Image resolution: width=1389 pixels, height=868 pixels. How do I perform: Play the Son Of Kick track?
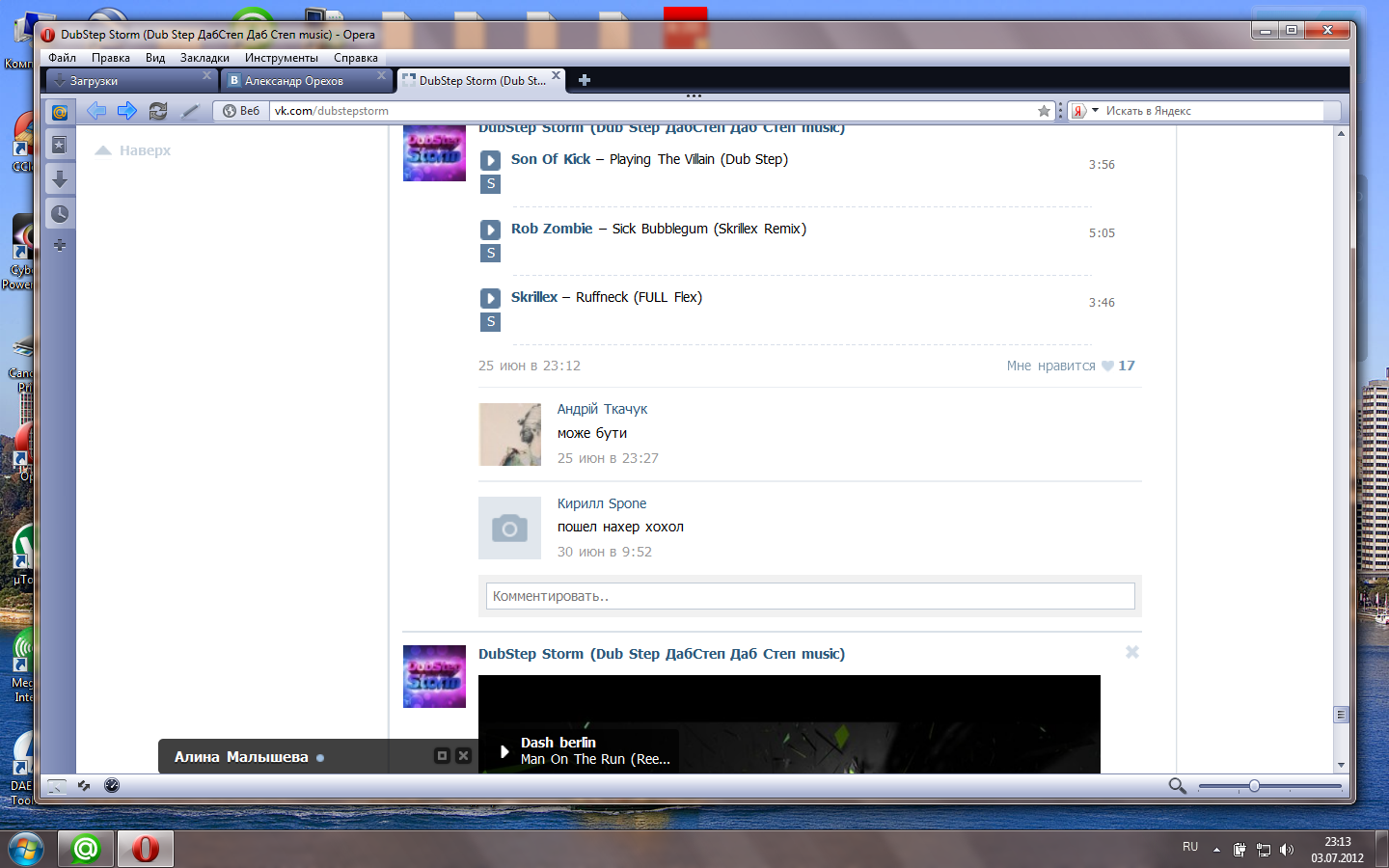pos(490,160)
